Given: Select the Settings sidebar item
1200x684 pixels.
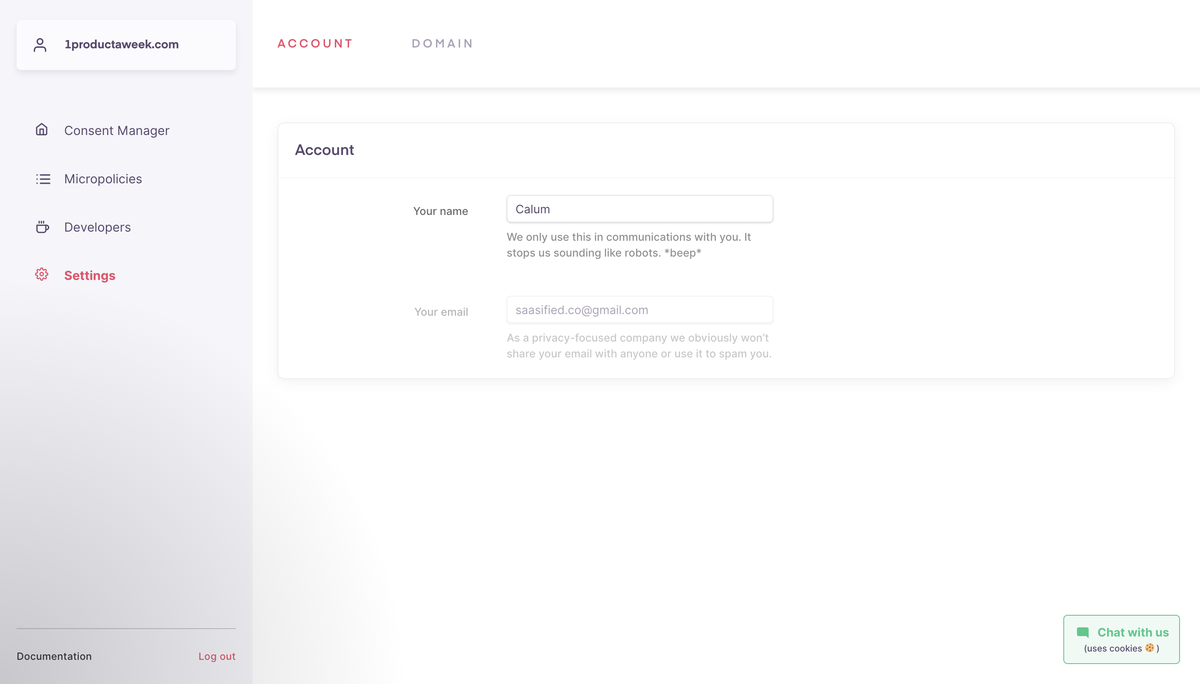Looking at the screenshot, I should [90, 276].
